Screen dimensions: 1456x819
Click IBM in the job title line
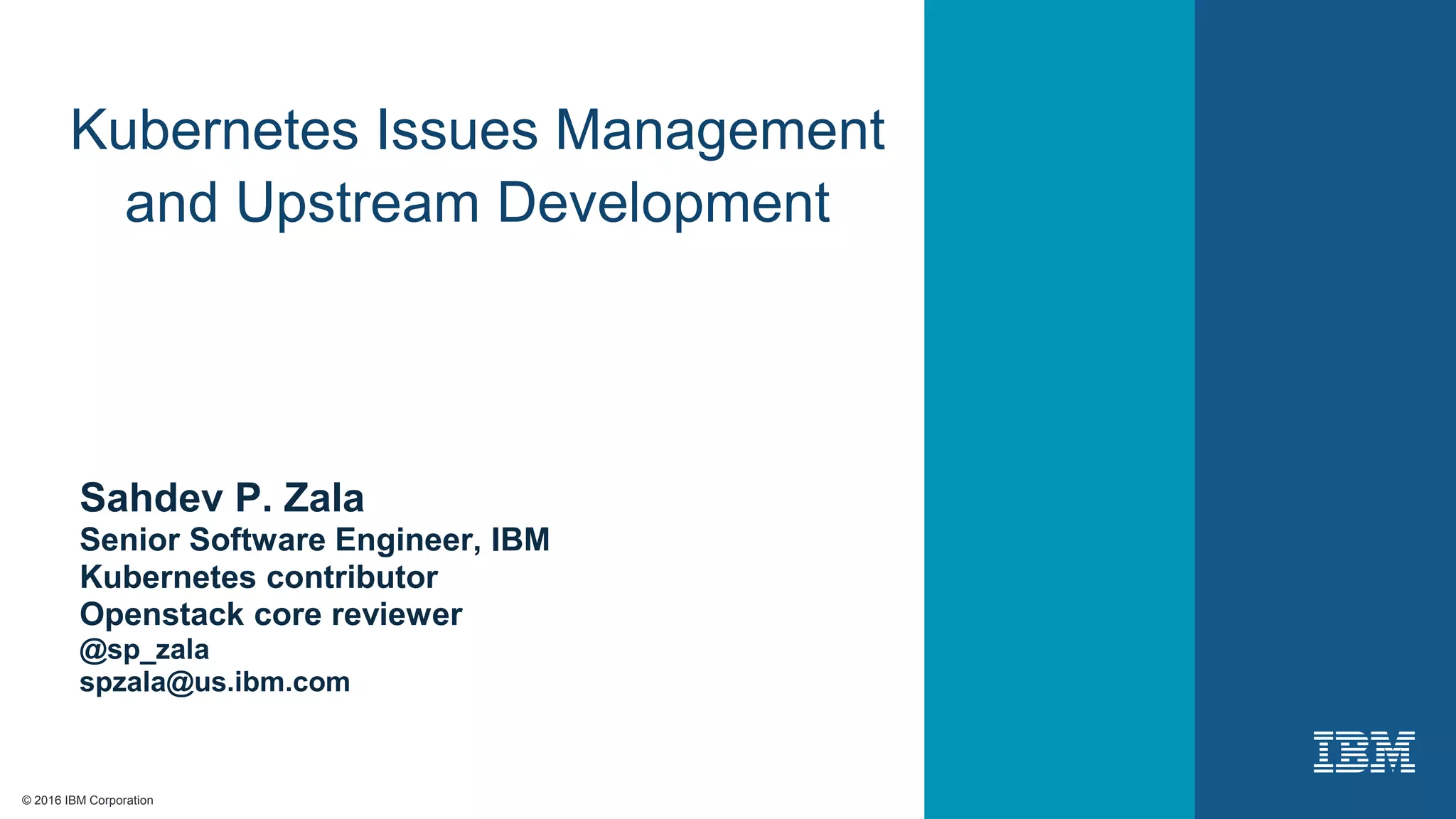520,540
